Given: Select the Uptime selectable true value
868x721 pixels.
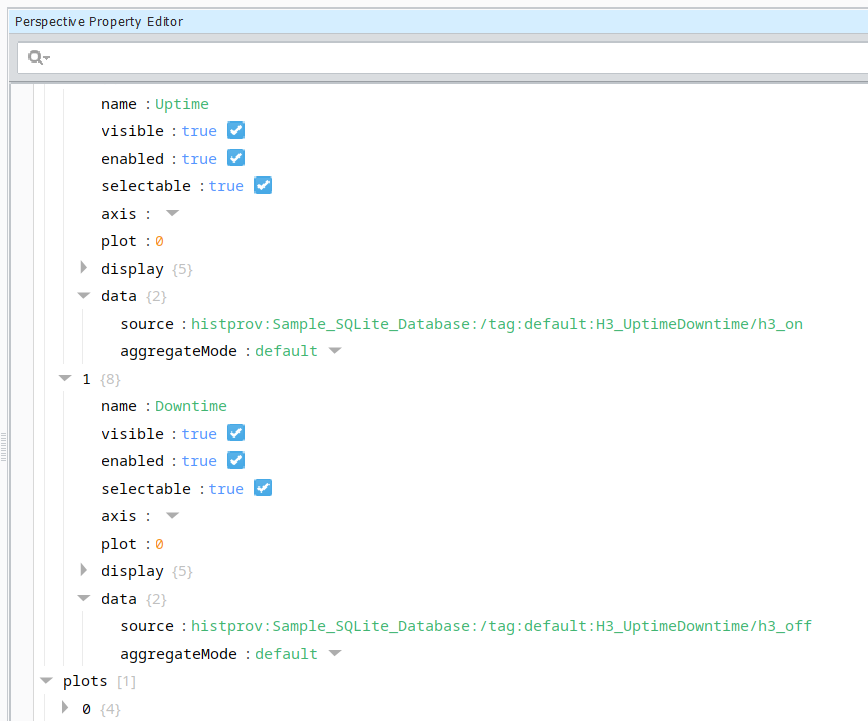Looking at the screenshot, I should coord(226,186).
